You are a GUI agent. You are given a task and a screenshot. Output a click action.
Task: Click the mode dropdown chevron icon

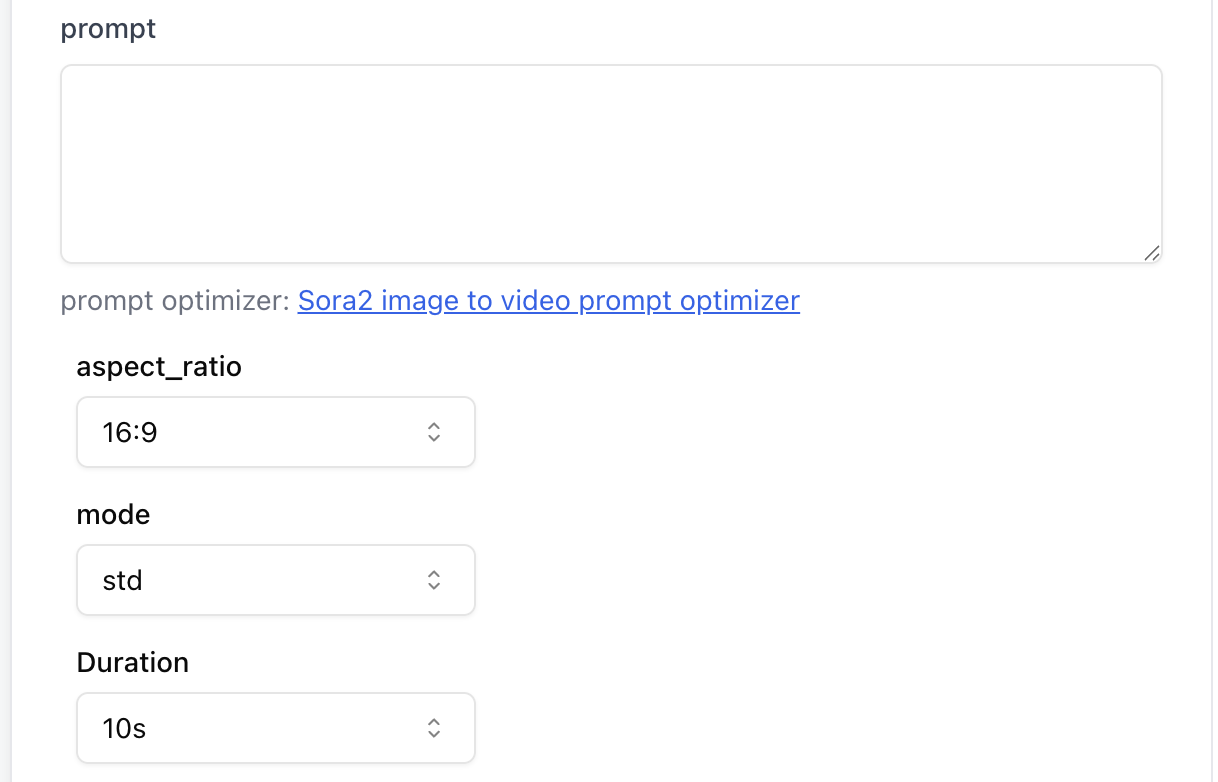point(434,579)
